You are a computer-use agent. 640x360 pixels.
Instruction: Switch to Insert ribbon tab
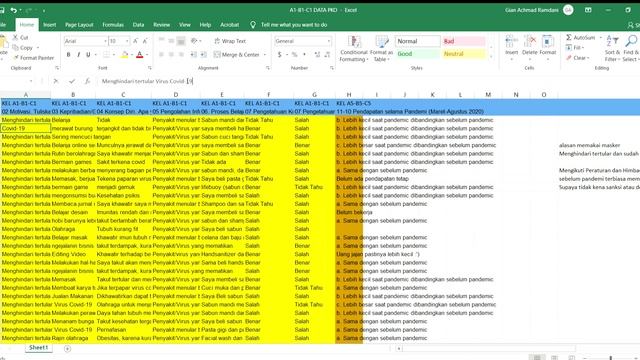tap(50, 25)
